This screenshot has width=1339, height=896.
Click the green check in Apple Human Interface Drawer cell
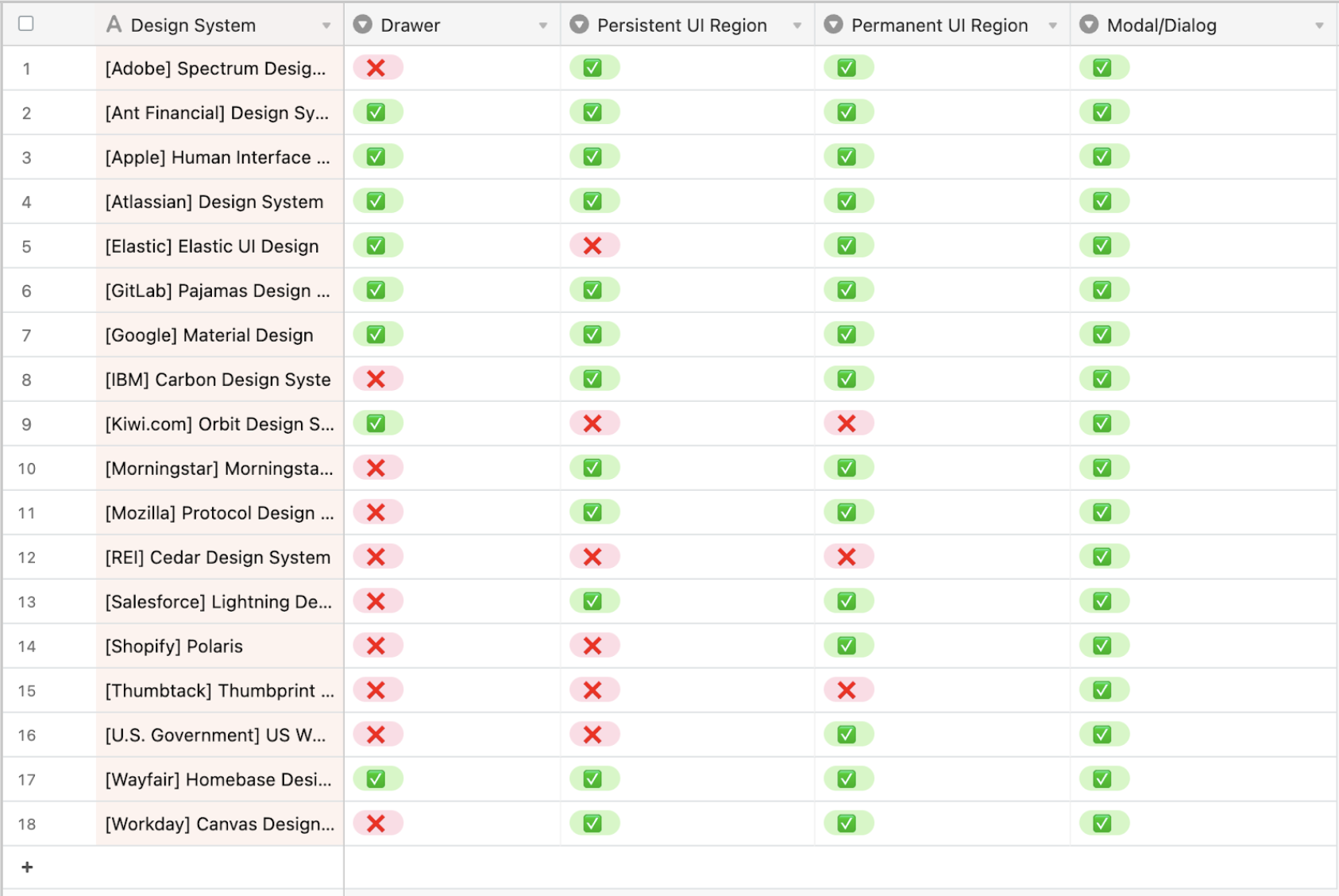[x=376, y=156]
